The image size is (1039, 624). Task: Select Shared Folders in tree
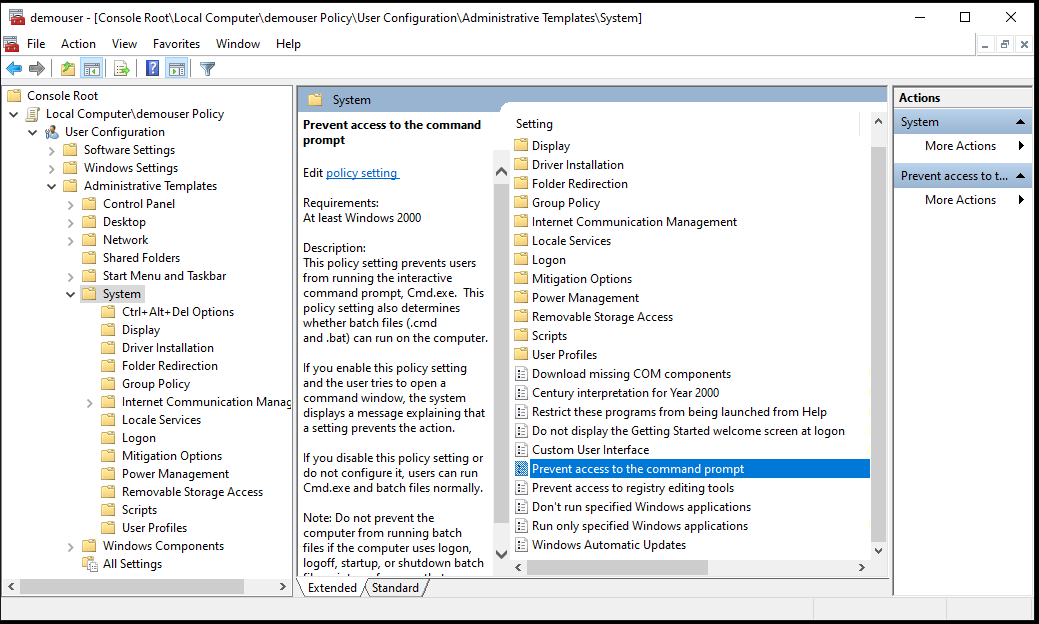click(x=141, y=258)
